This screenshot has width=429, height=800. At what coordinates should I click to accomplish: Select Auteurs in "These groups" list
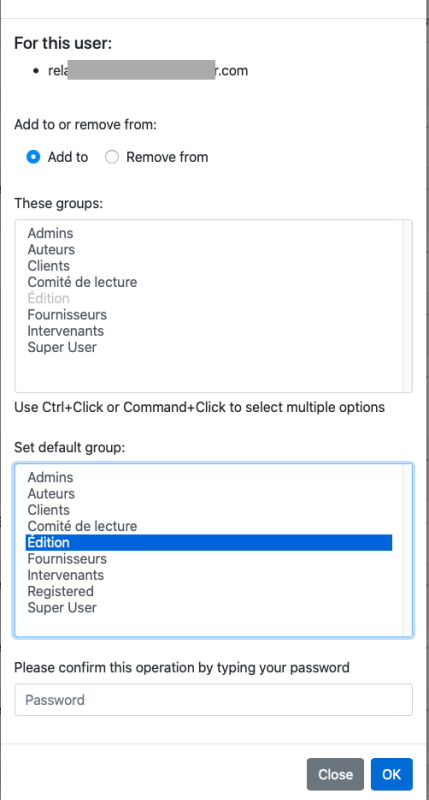tap(209, 249)
